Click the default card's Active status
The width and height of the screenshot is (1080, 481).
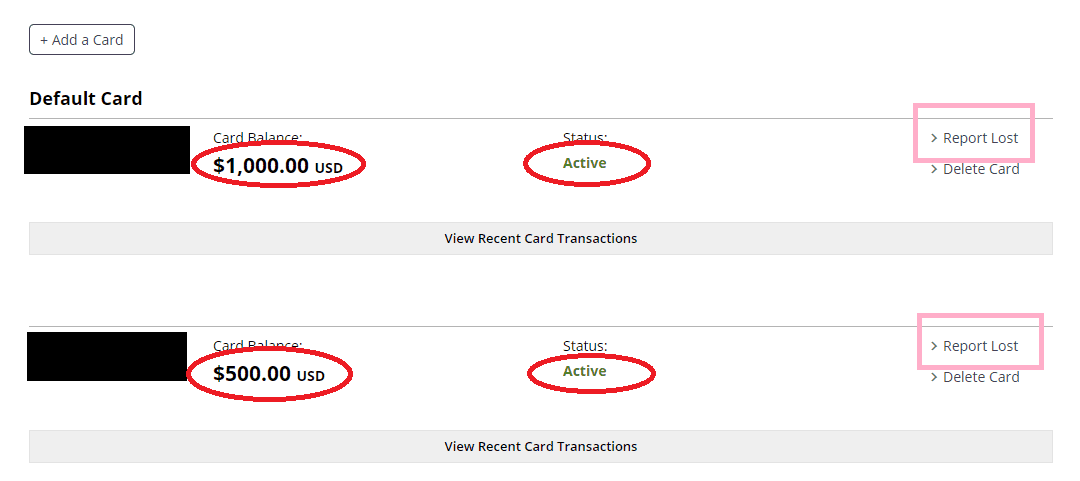click(x=584, y=163)
